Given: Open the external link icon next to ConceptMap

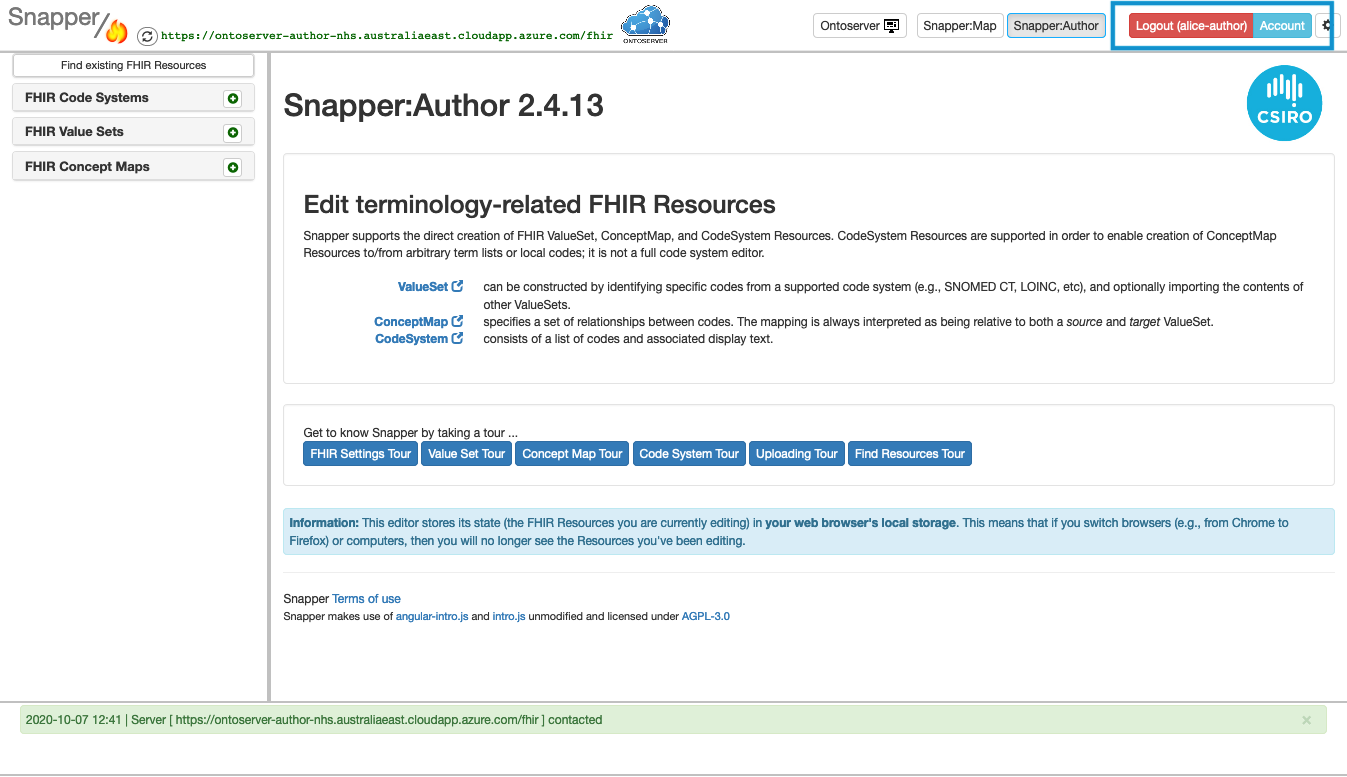Looking at the screenshot, I should pyautogui.click(x=458, y=320).
